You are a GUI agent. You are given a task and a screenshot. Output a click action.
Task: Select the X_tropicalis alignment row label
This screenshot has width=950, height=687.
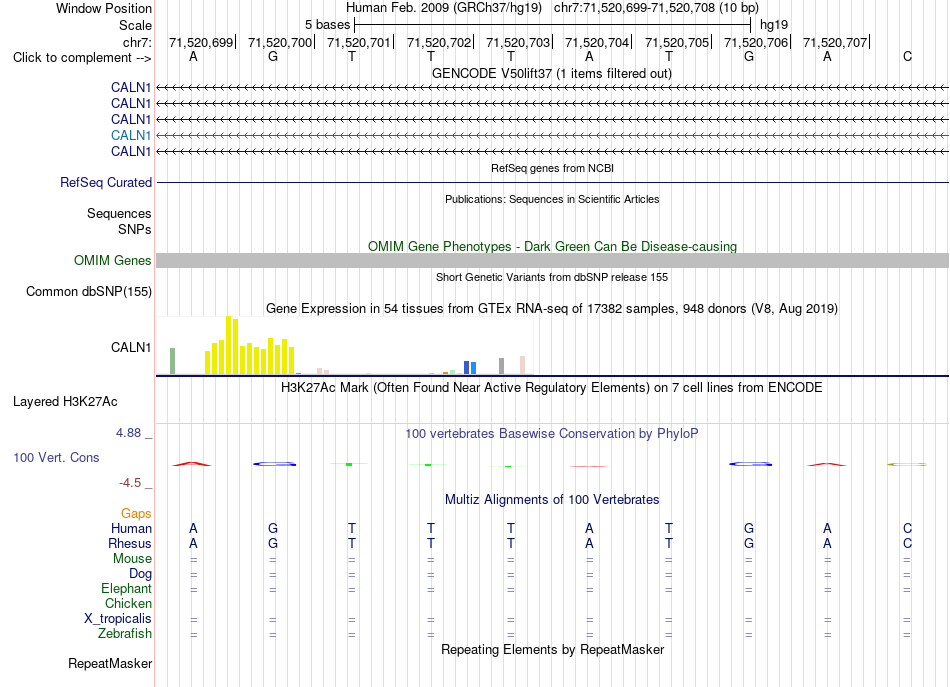click(x=118, y=619)
